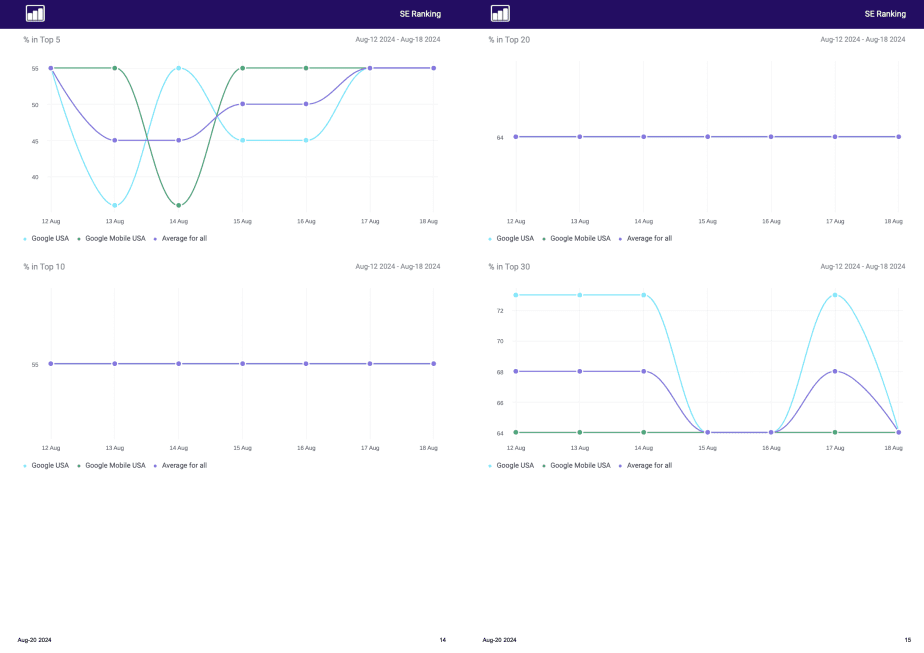Click the Google Mobile USA low point on 14 Aug in Top 5

point(179,205)
